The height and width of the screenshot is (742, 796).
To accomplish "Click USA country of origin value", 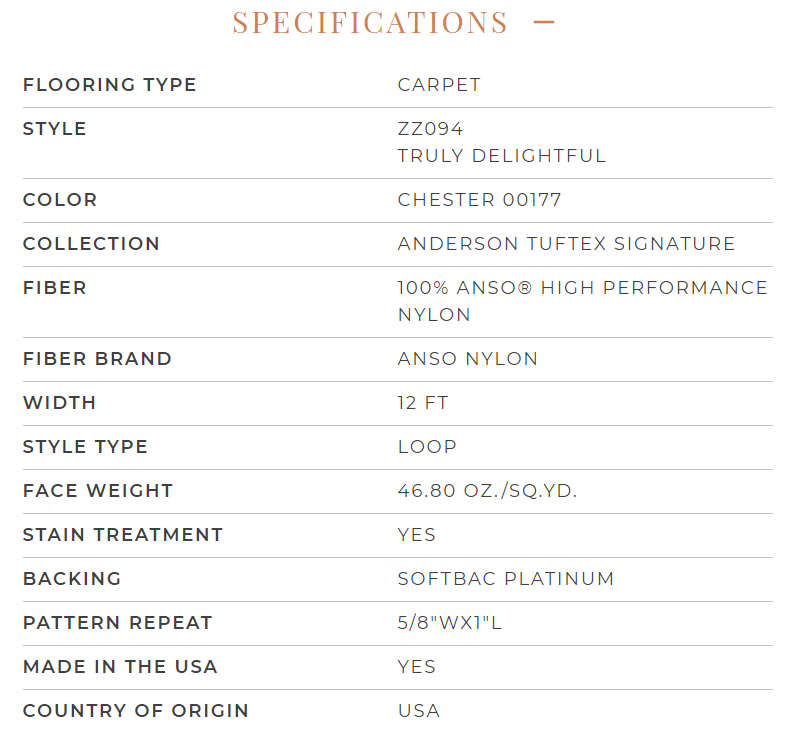I will tap(419, 711).
